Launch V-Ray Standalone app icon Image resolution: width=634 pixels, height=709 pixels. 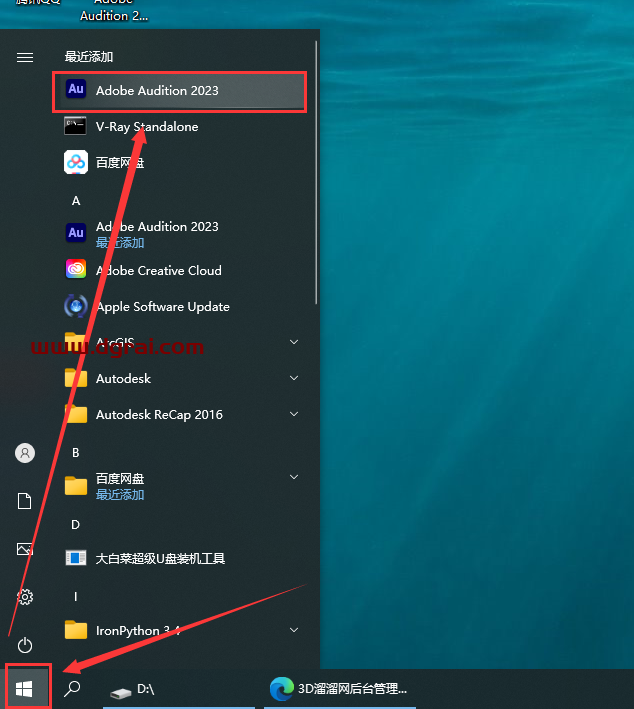click(x=76, y=126)
